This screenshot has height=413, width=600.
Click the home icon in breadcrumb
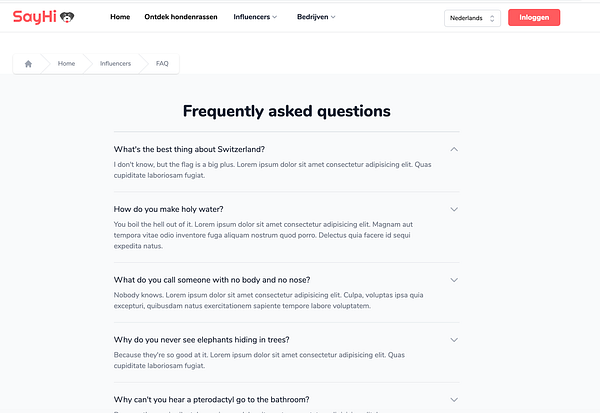pyautogui.click(x=29, y=64)
